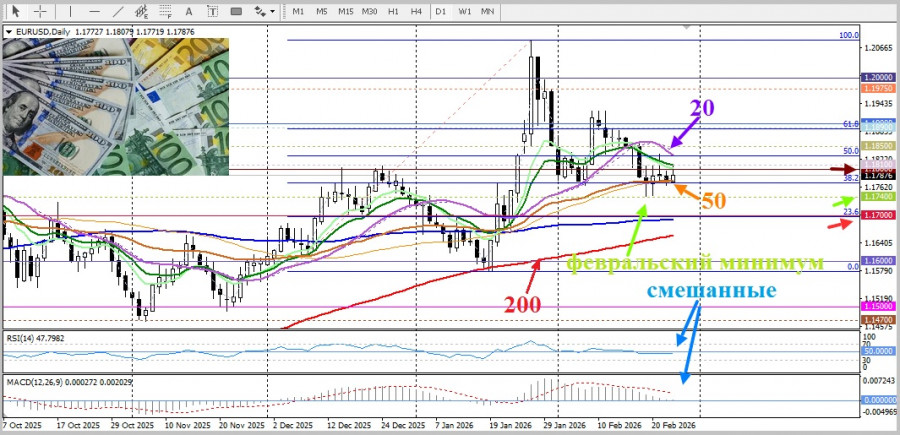
Task: Click the 29 Oct 2025 date label
Action: [134, 426]
